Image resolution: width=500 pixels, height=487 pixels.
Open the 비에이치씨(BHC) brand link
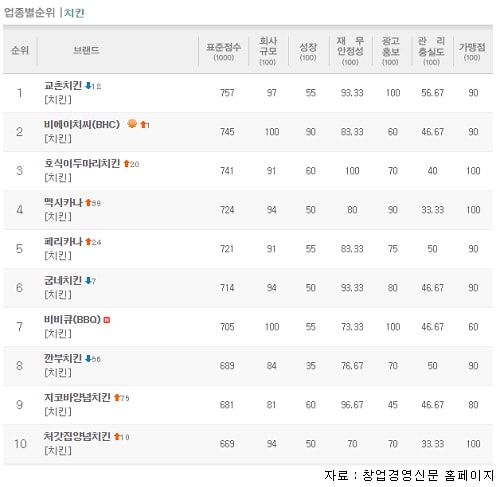tap(82, 125)
